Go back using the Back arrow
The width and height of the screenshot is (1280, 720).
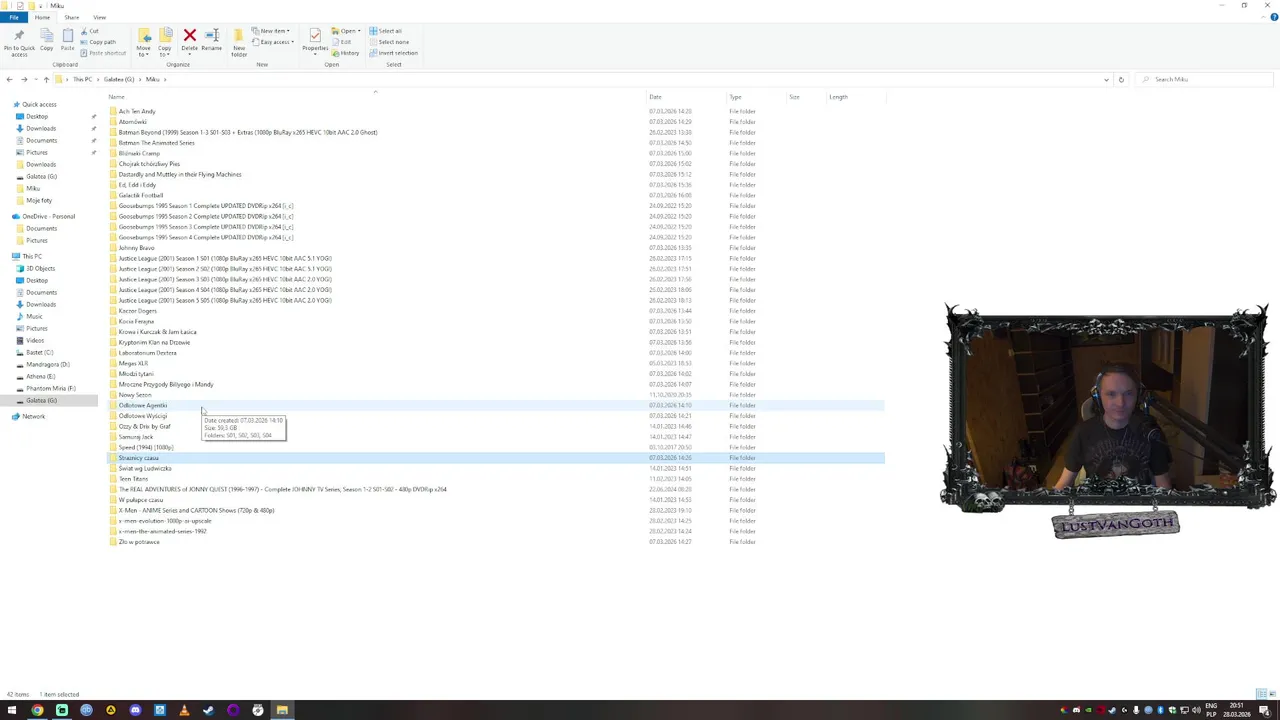pos(9,79)
